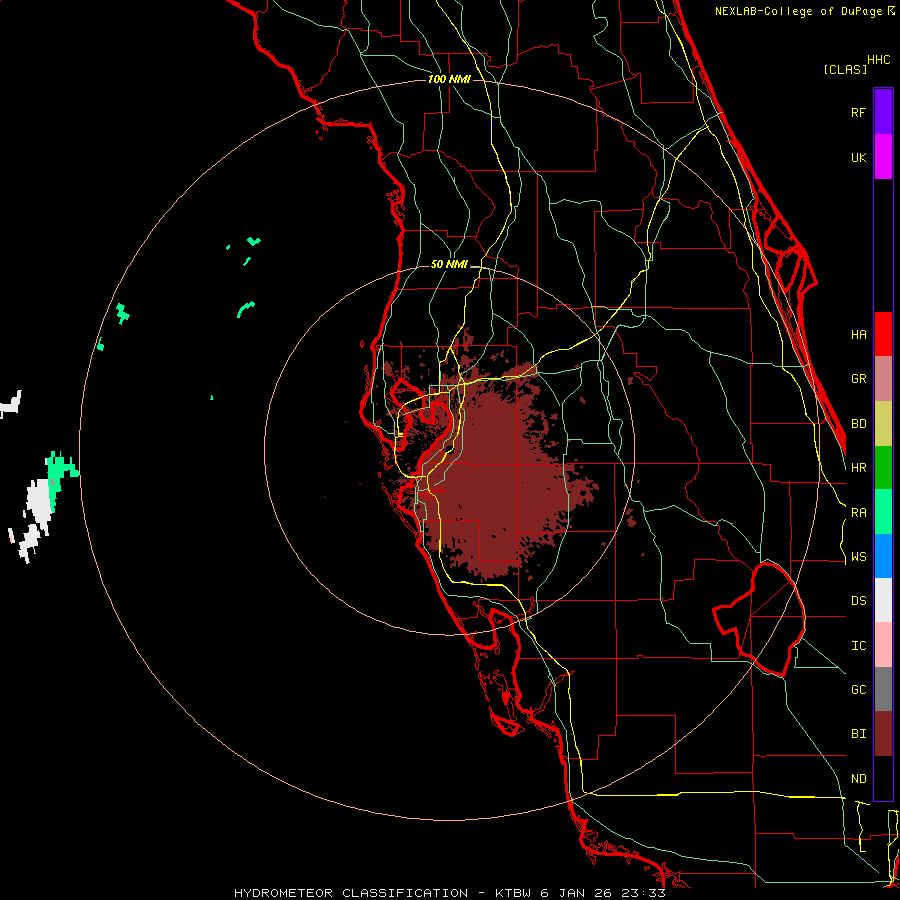
Task: Click the 100 NMI range ring label
Action: pyautogui.click(x=449, y=79)
